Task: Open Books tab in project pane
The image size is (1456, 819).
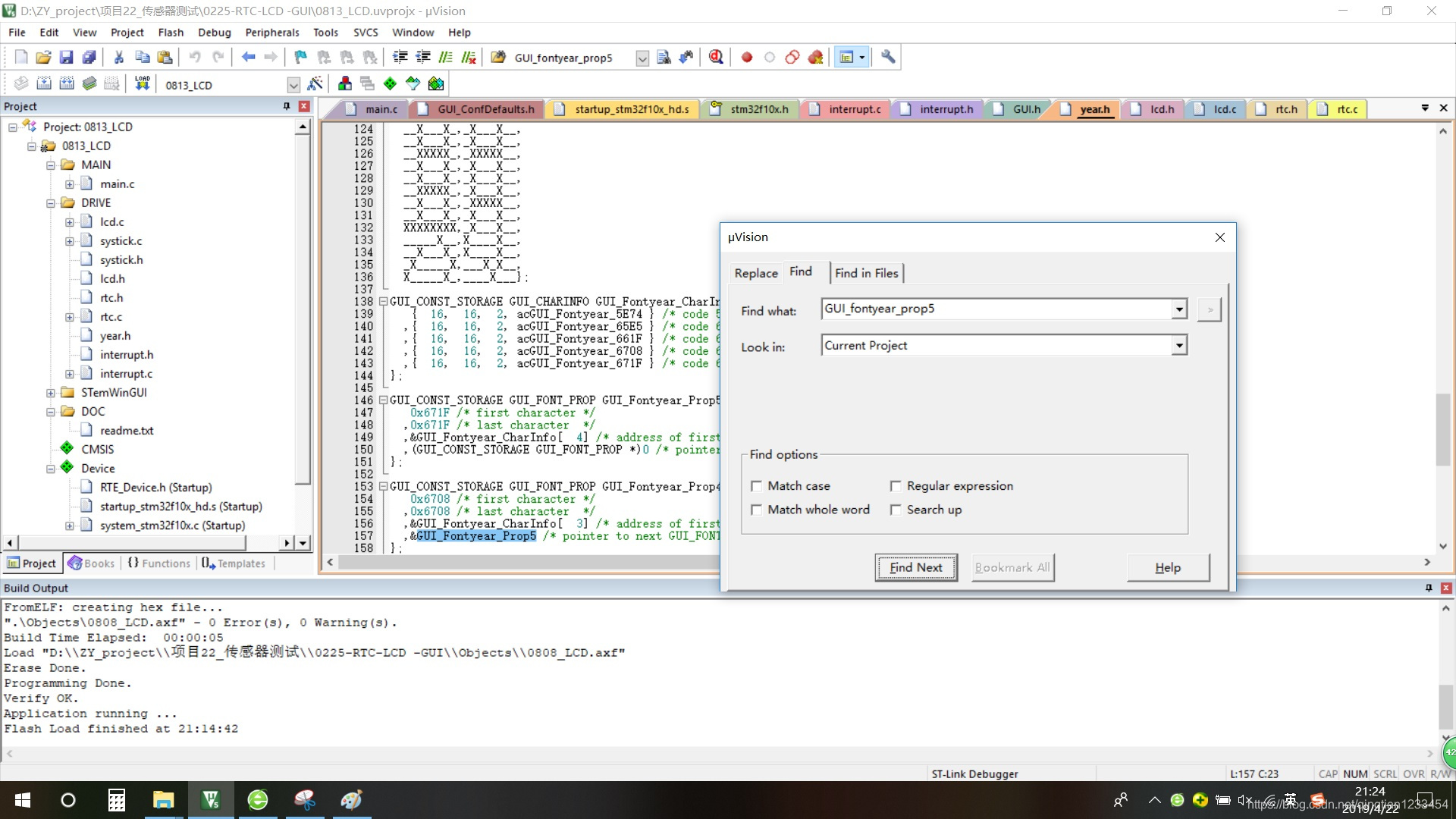Action: coord(91,563)
